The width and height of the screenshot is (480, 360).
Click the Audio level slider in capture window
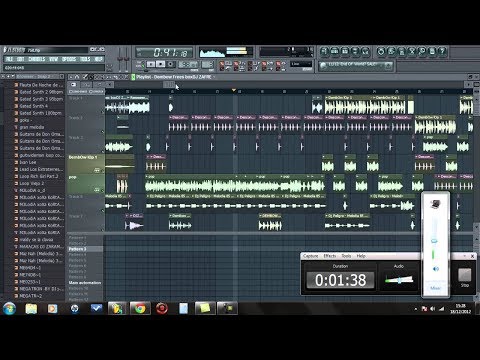click(x=399, y=280)
